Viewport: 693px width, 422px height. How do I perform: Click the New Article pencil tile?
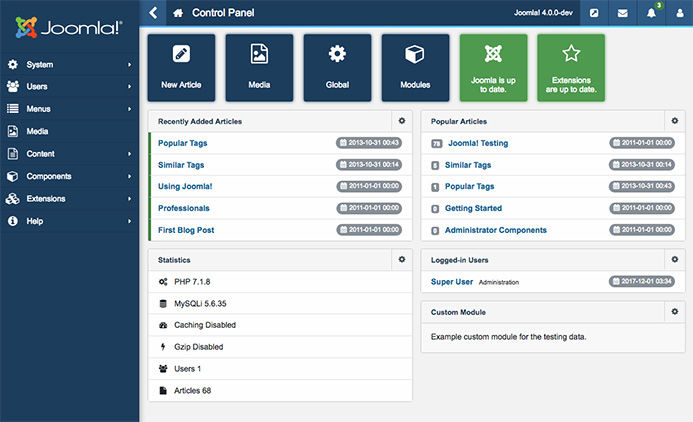(x=181, y=67)
